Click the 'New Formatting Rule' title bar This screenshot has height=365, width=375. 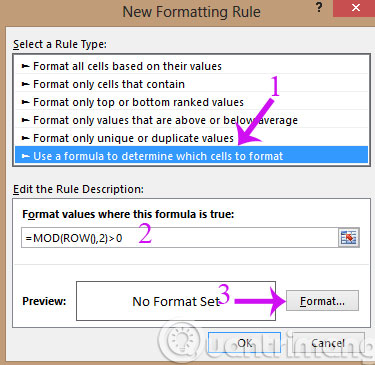click(x=191, y=12)
